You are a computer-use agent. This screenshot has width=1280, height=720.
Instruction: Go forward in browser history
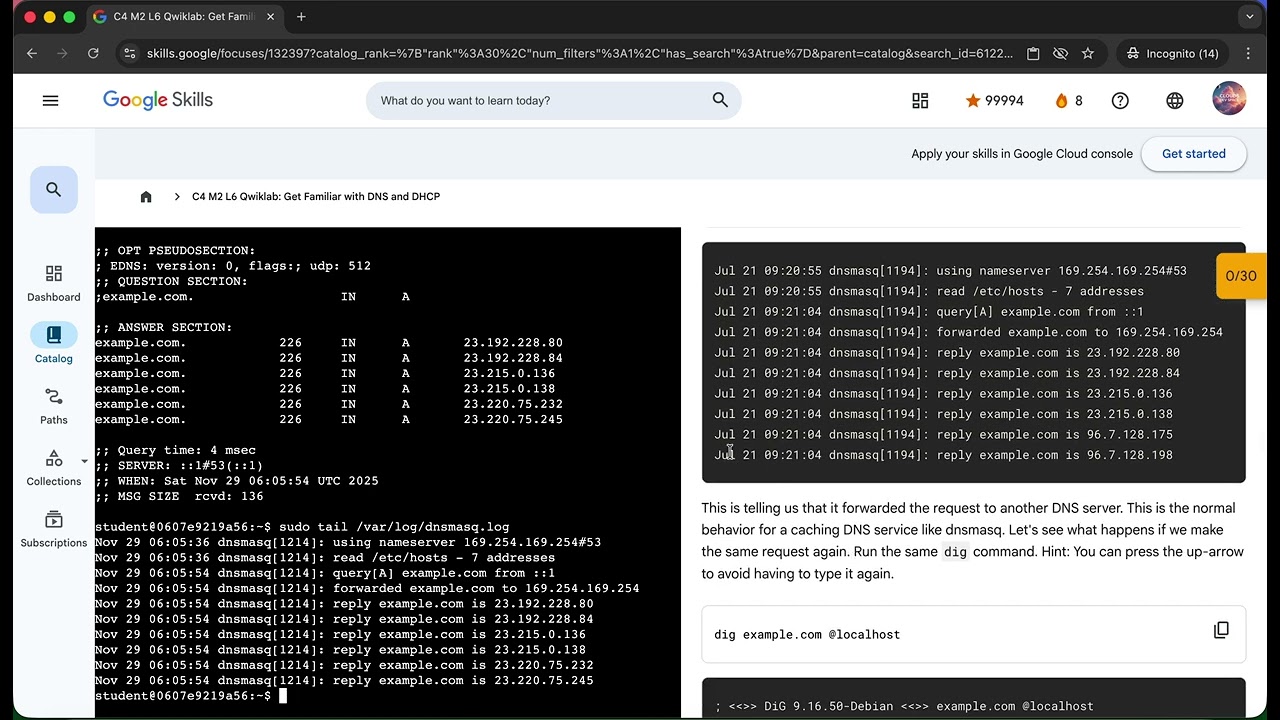point(62,53)
